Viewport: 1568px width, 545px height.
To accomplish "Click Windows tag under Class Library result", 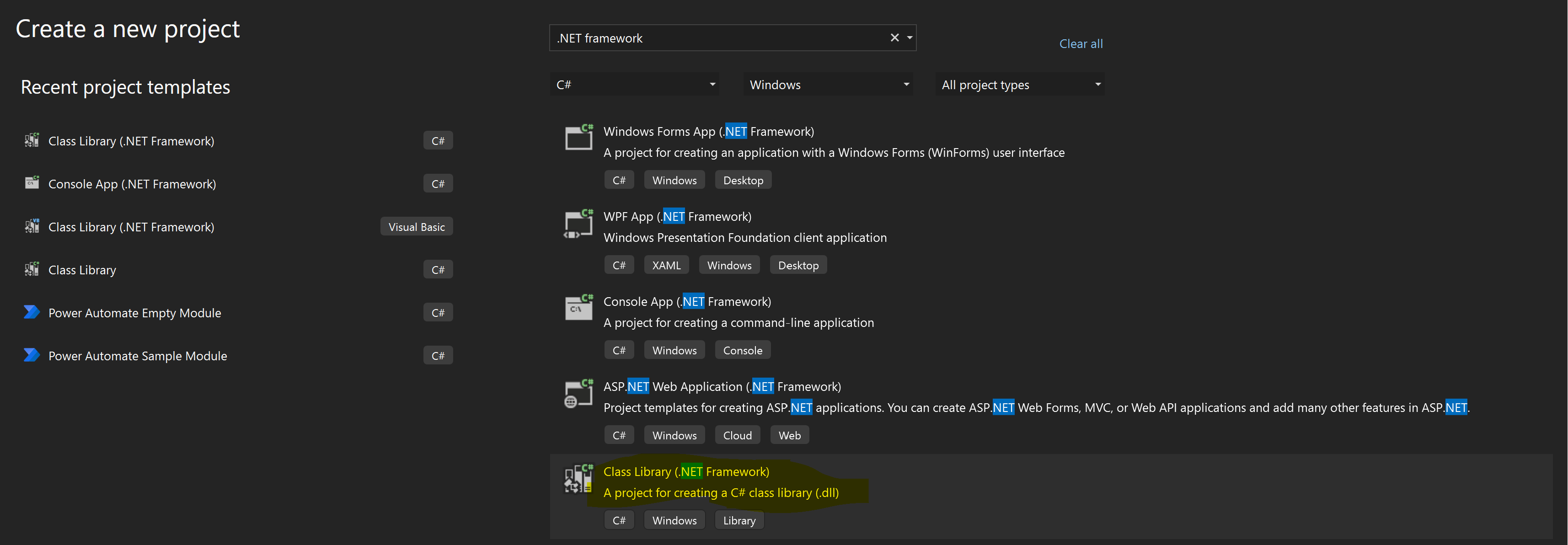I will (x=674, y=521).
